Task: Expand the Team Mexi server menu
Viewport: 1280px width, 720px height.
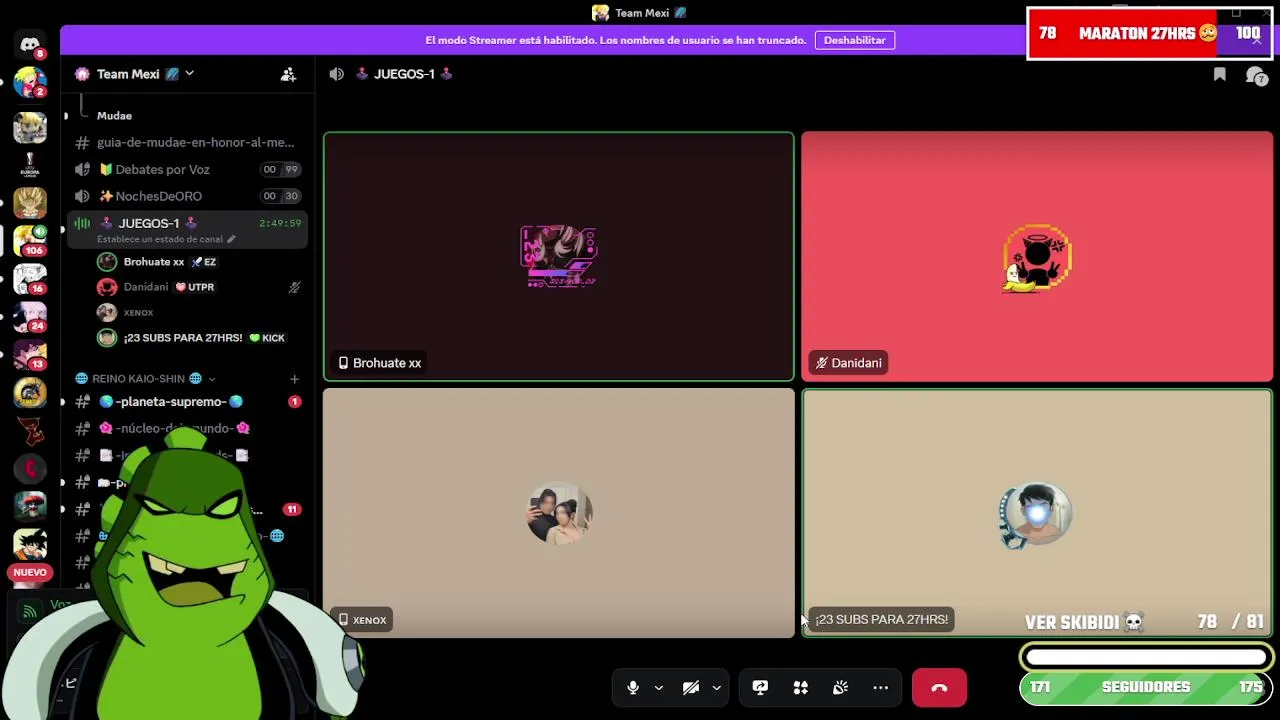Action: point(189,74)
